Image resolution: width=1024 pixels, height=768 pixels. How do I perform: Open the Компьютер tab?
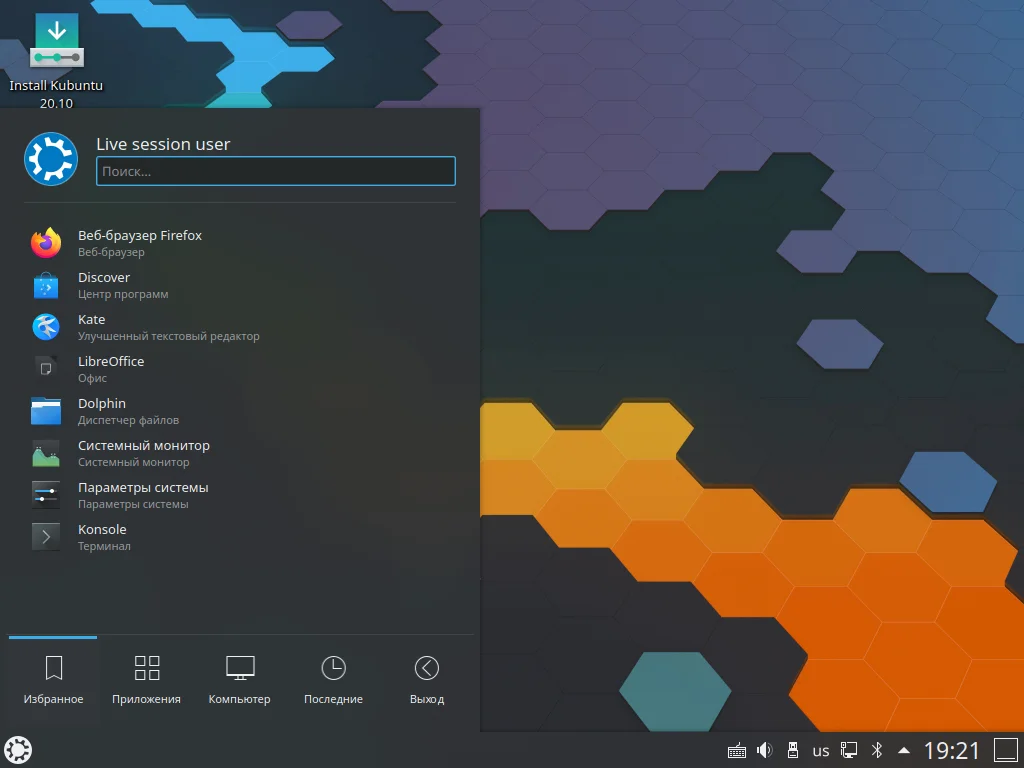[239, 678]
